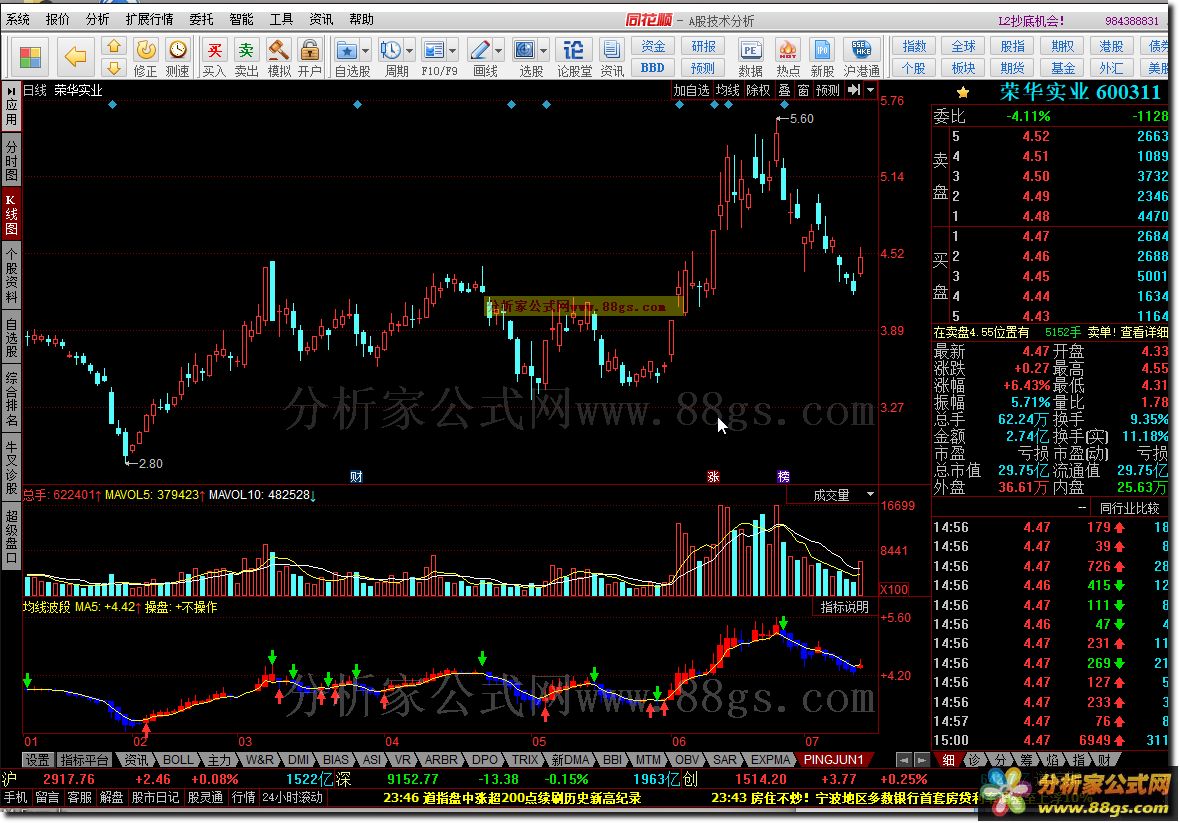This screenshot has width=1180, height=823.
Task: Click the yellow star beside 荣华实业
Action: 963,93
